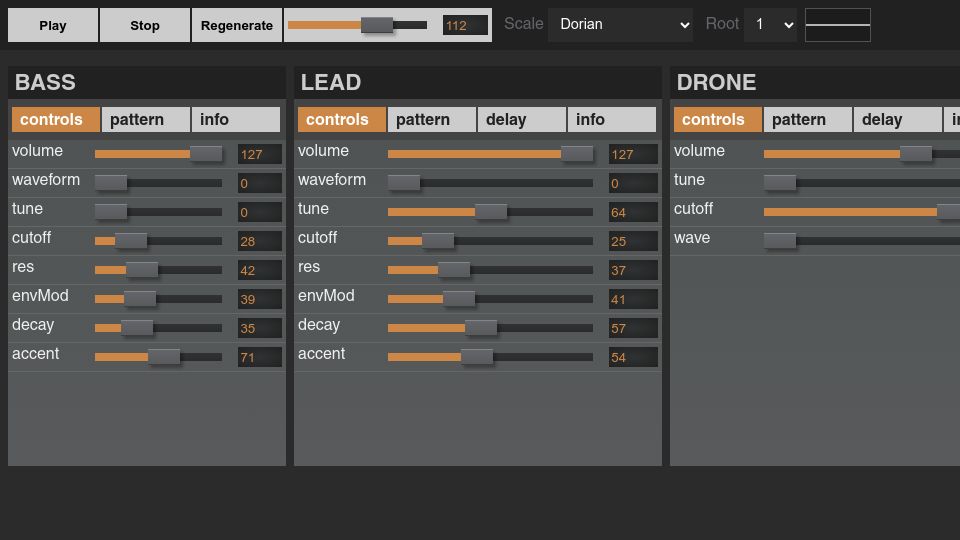
Task: Click the LEAD cutoff slider handle
Action: click(x=438, y=241)
